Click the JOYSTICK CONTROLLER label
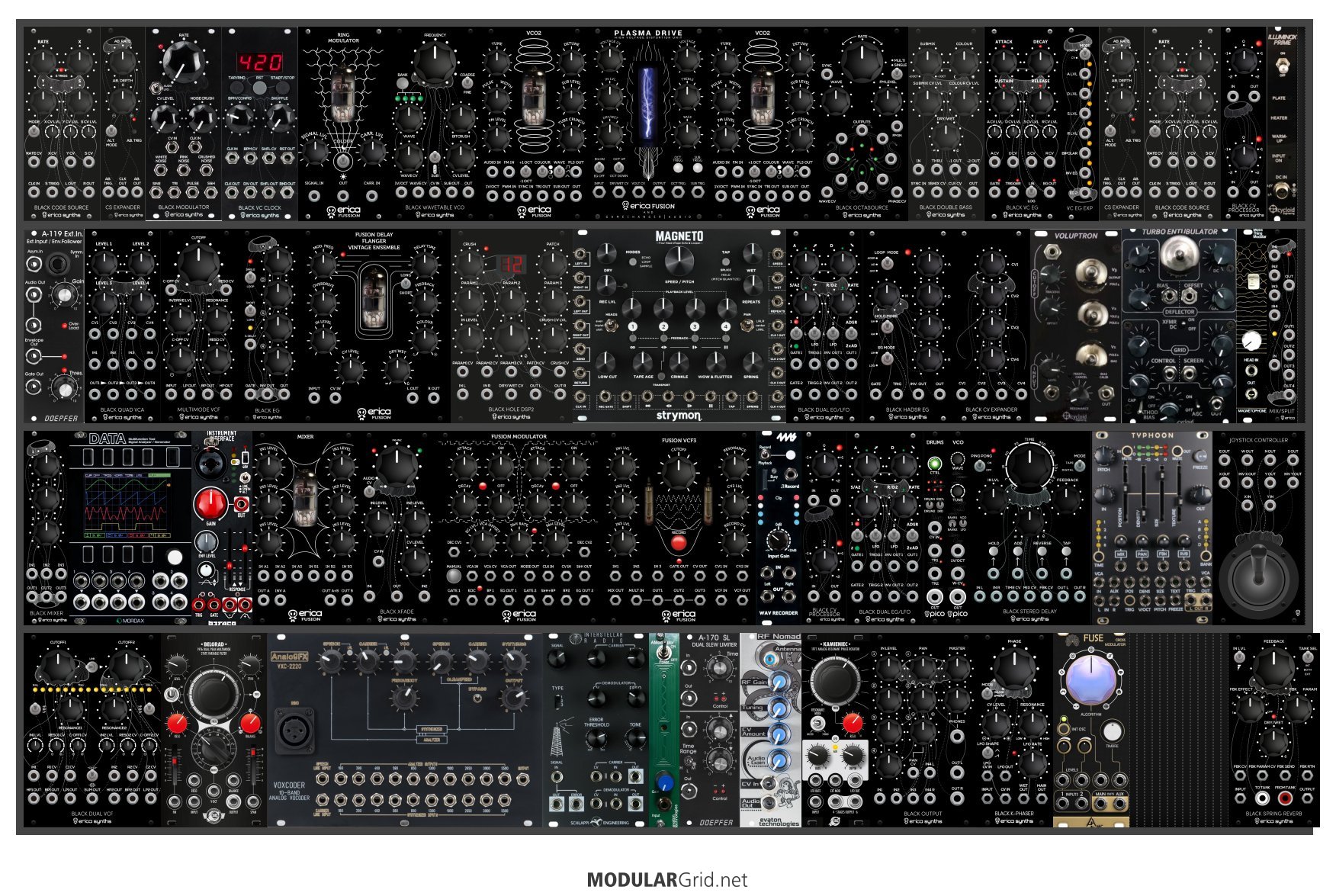 tap(1258, 440)
